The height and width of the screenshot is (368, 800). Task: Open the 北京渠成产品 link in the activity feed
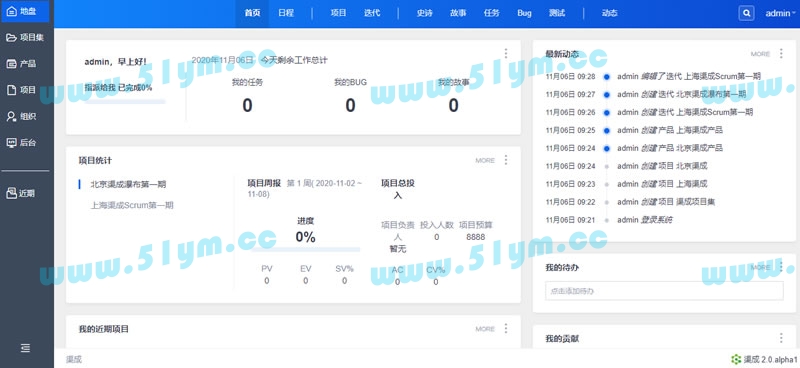[x=699, y=148]
